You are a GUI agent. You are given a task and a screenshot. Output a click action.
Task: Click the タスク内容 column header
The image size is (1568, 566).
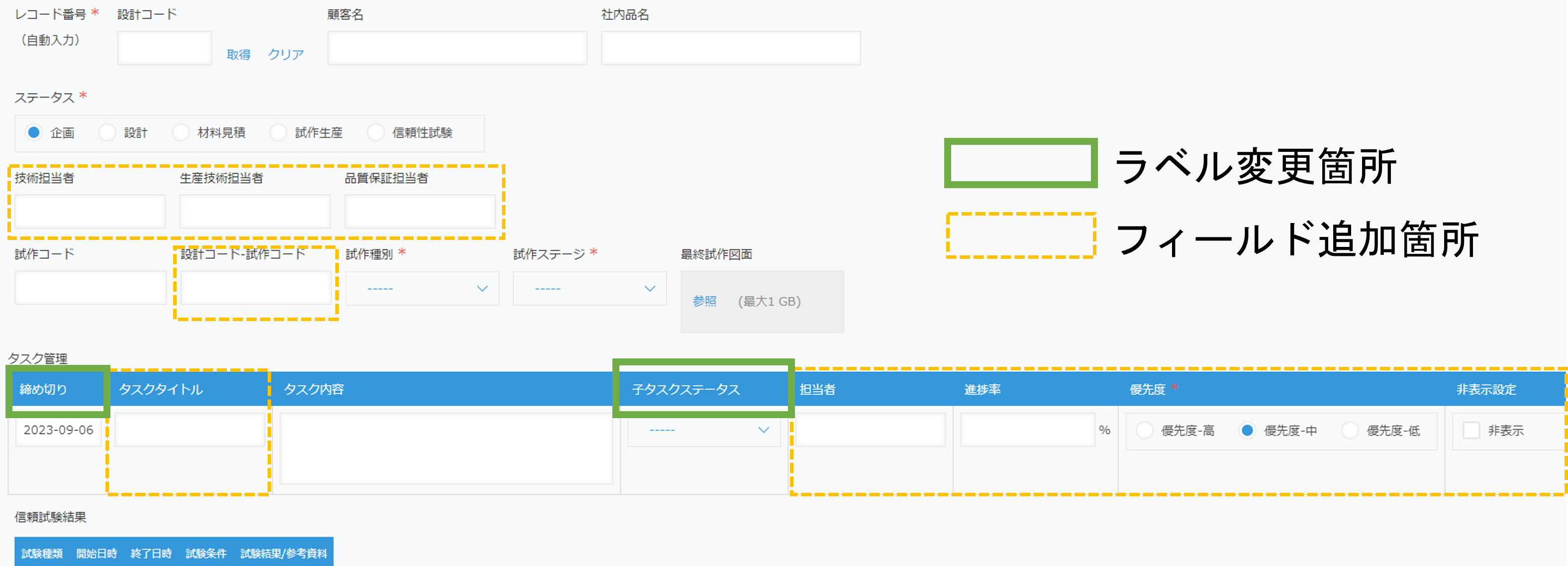coord(314,389)
